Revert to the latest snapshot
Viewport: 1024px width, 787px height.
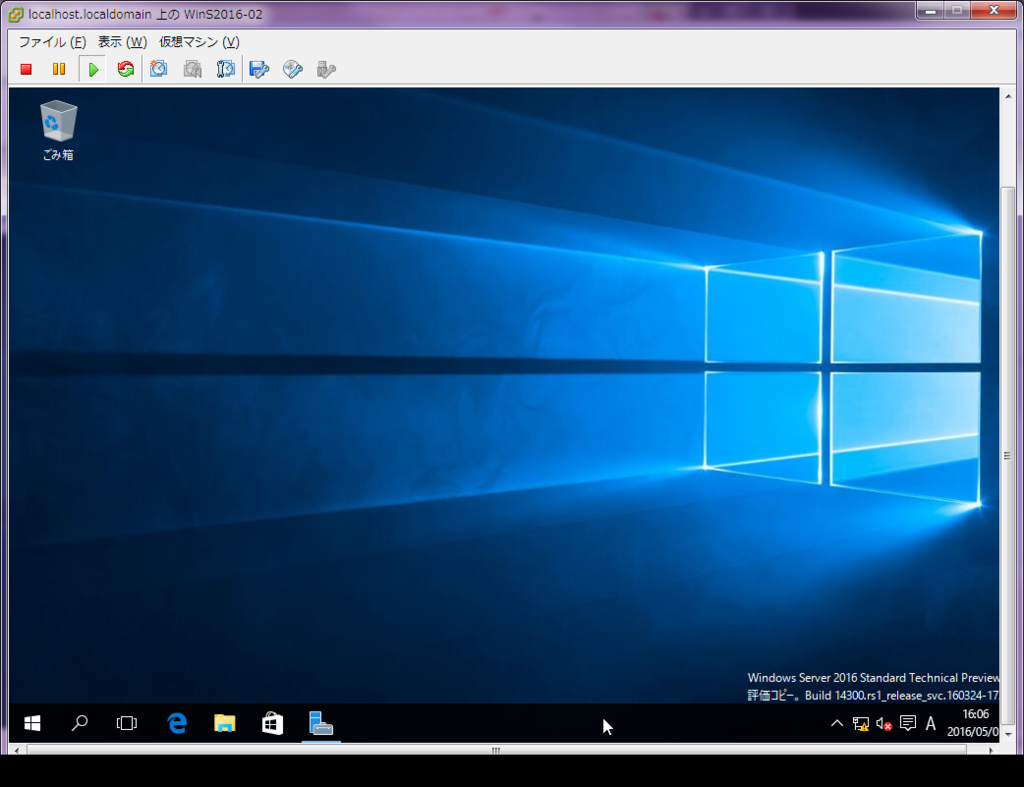pos(192,68)
